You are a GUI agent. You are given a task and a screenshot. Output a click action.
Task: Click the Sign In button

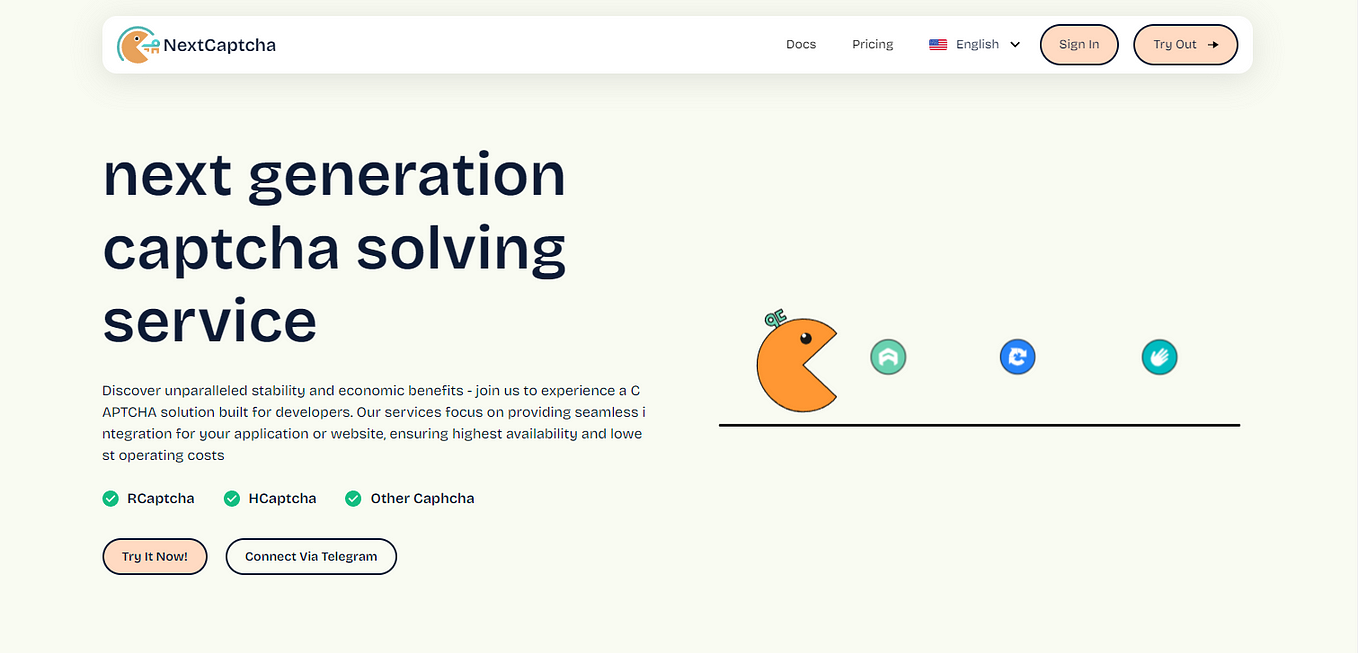[x=1079, y=45]
